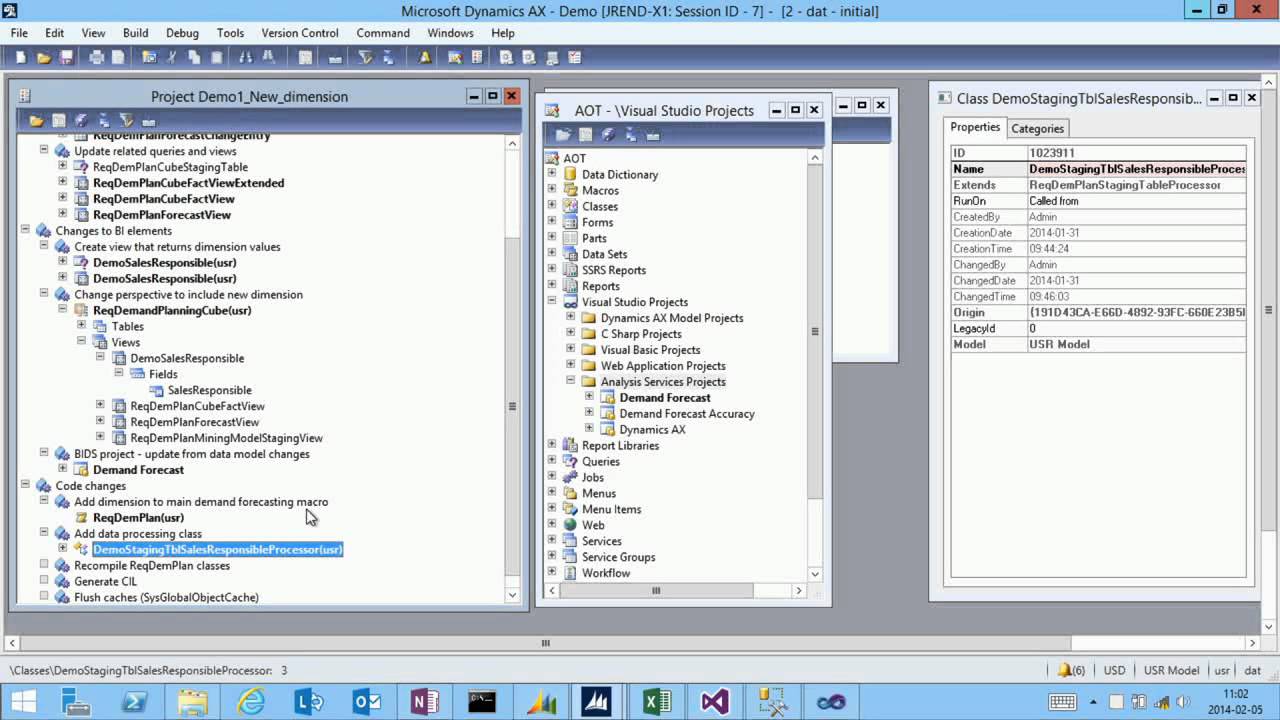The width and height of the screenshot is (1280, 720).
Task: Expand C Sharp Projects folder in AOT
Action: pyautogui.click(x=570, y=334)
